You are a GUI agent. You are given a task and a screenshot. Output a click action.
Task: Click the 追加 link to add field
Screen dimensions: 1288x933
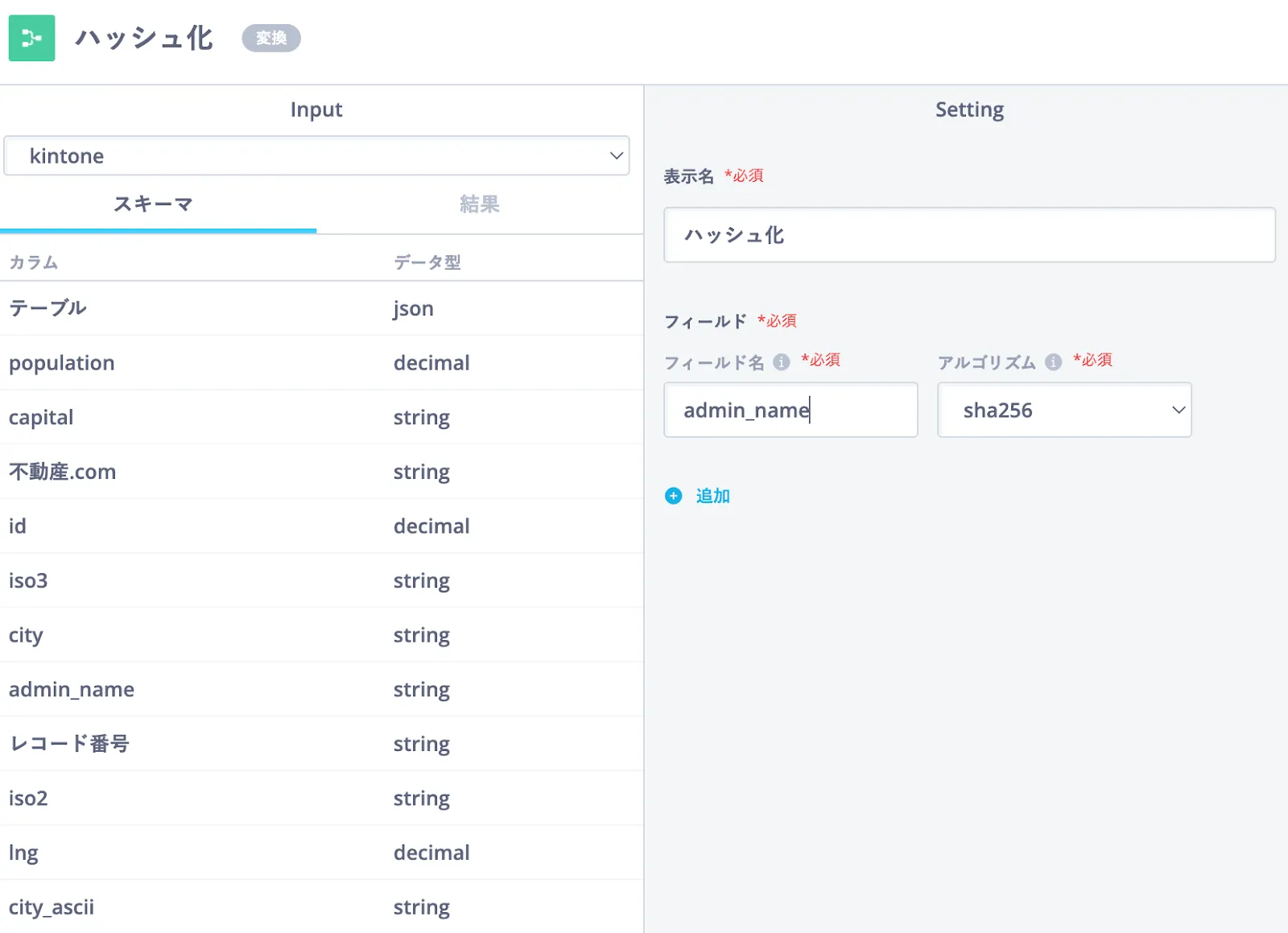click(x=712, y=496)
